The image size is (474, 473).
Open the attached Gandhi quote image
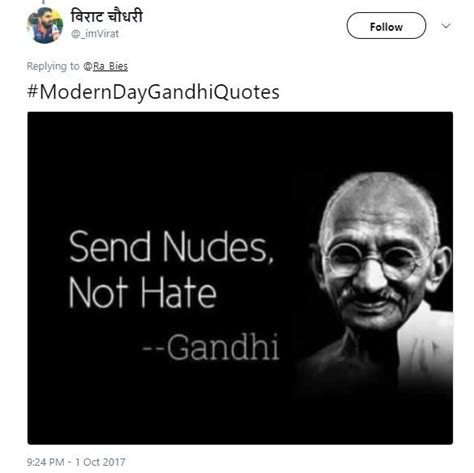[240, 278]
